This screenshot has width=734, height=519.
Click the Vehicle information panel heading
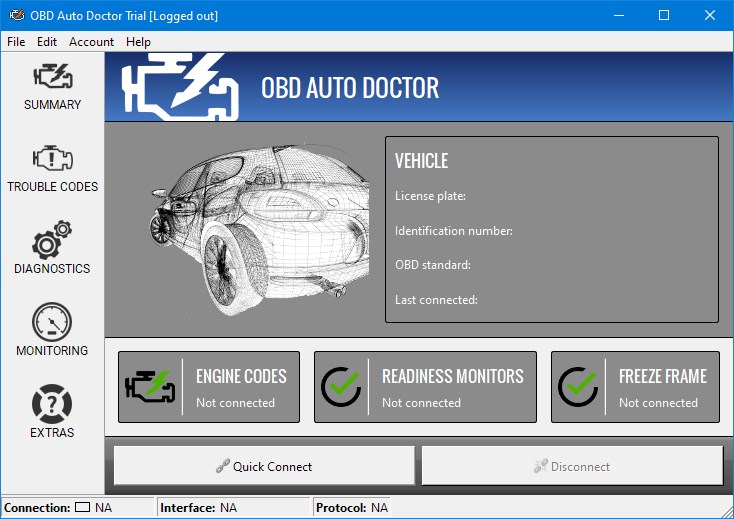click(421, 161)
